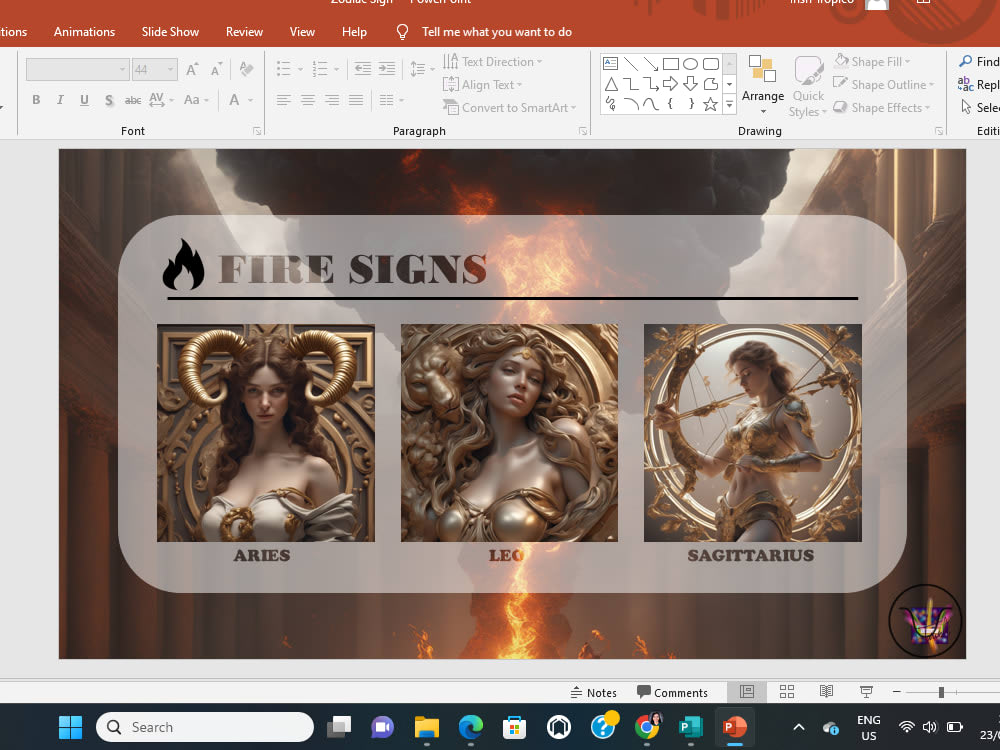
Task: Select the Scribble freeform shape
Action: (x=610, y=104)
